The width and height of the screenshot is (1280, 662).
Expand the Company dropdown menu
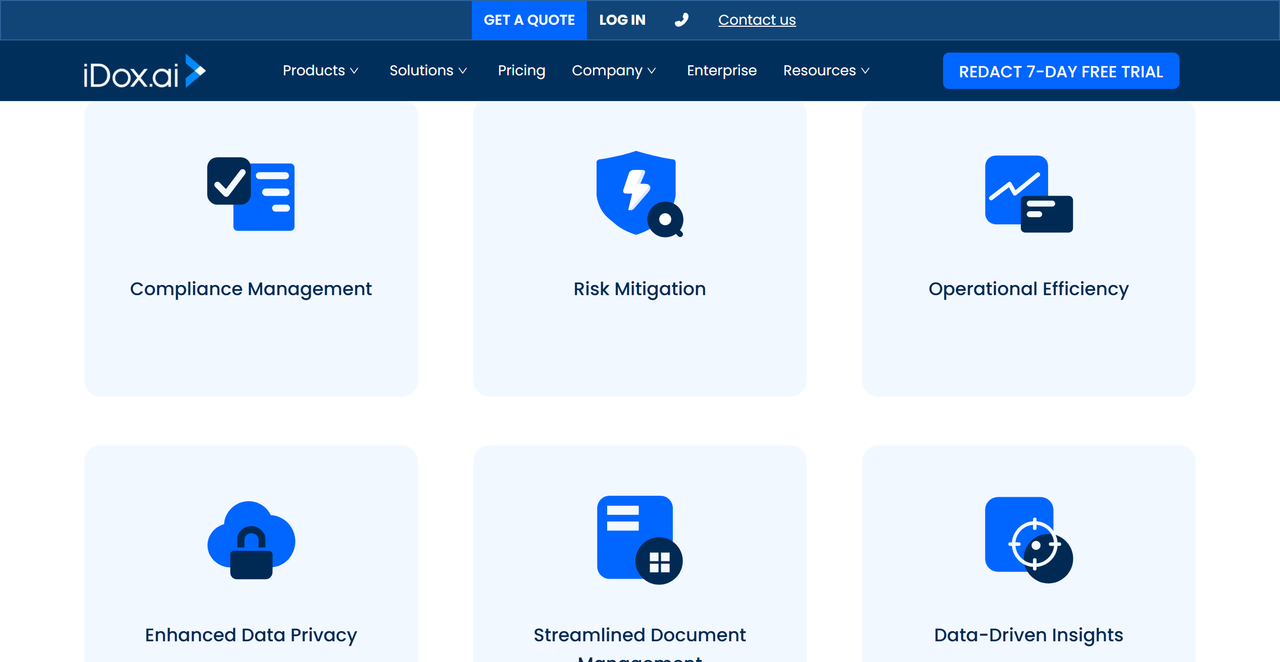(x=614, y=71)
